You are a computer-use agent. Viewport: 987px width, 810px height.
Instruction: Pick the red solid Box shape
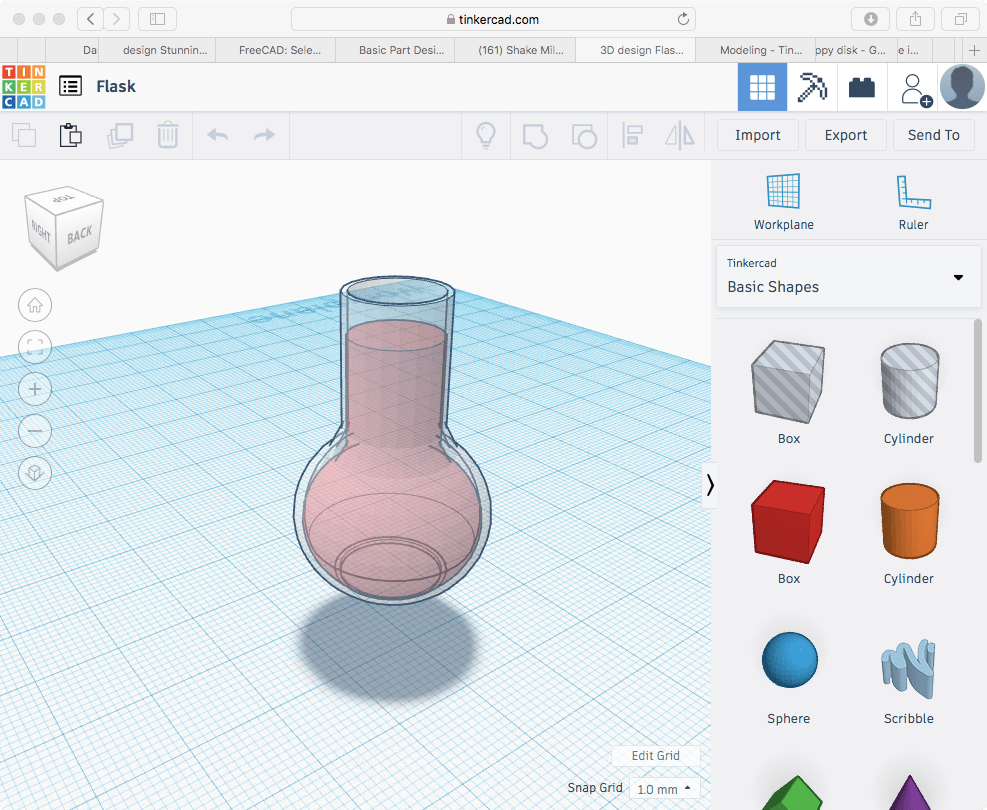pyautogui.click(x=788, y=522)
